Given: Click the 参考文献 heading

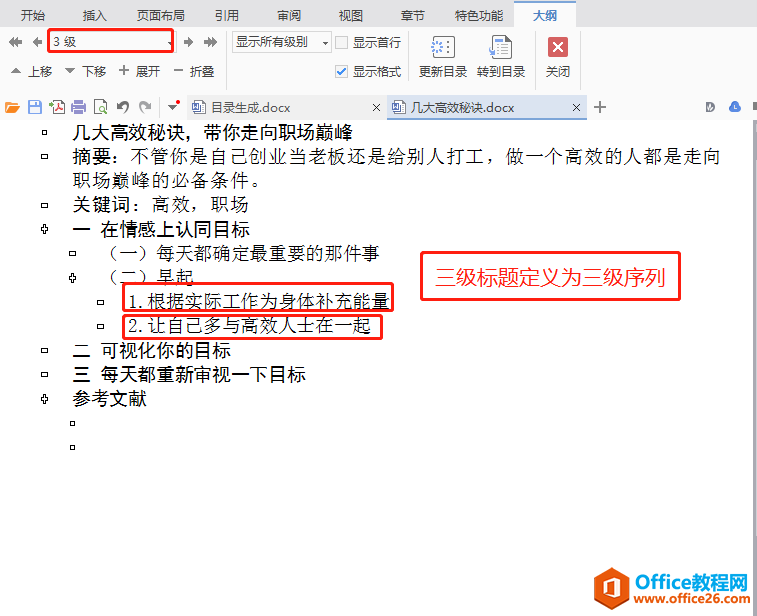Looking at the screenshot, I should (110, 399).
